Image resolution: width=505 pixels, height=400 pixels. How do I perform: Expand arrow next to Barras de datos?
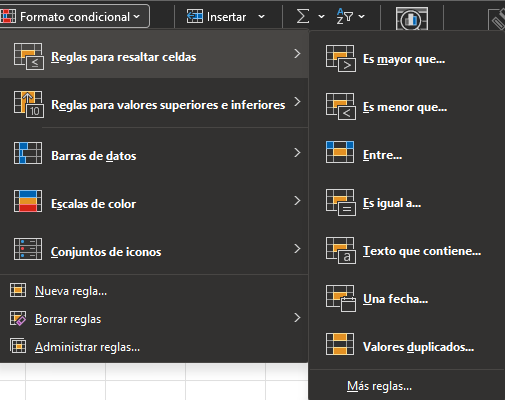click(297, 153)
